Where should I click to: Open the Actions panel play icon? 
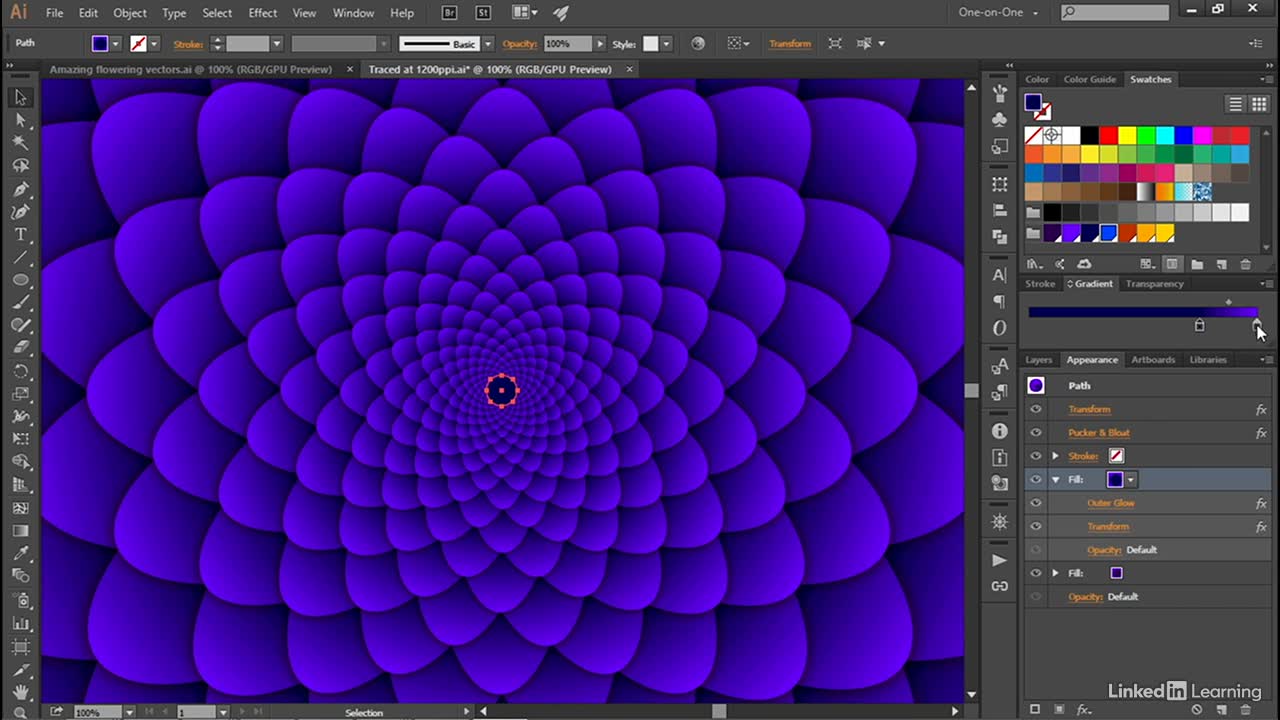(x=1000, y=560)
